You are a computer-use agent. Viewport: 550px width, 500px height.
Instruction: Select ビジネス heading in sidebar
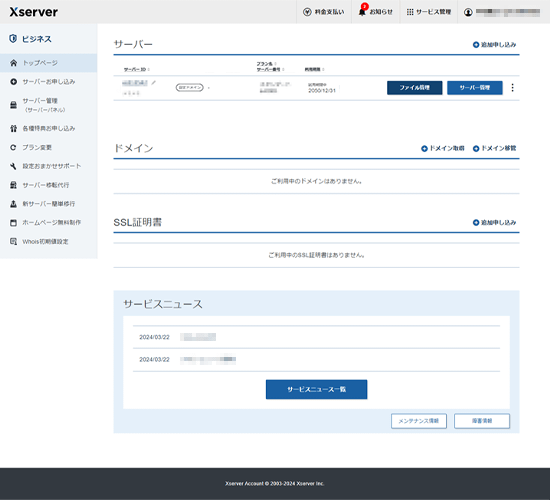pyautogui.click(x=36, y=39)
